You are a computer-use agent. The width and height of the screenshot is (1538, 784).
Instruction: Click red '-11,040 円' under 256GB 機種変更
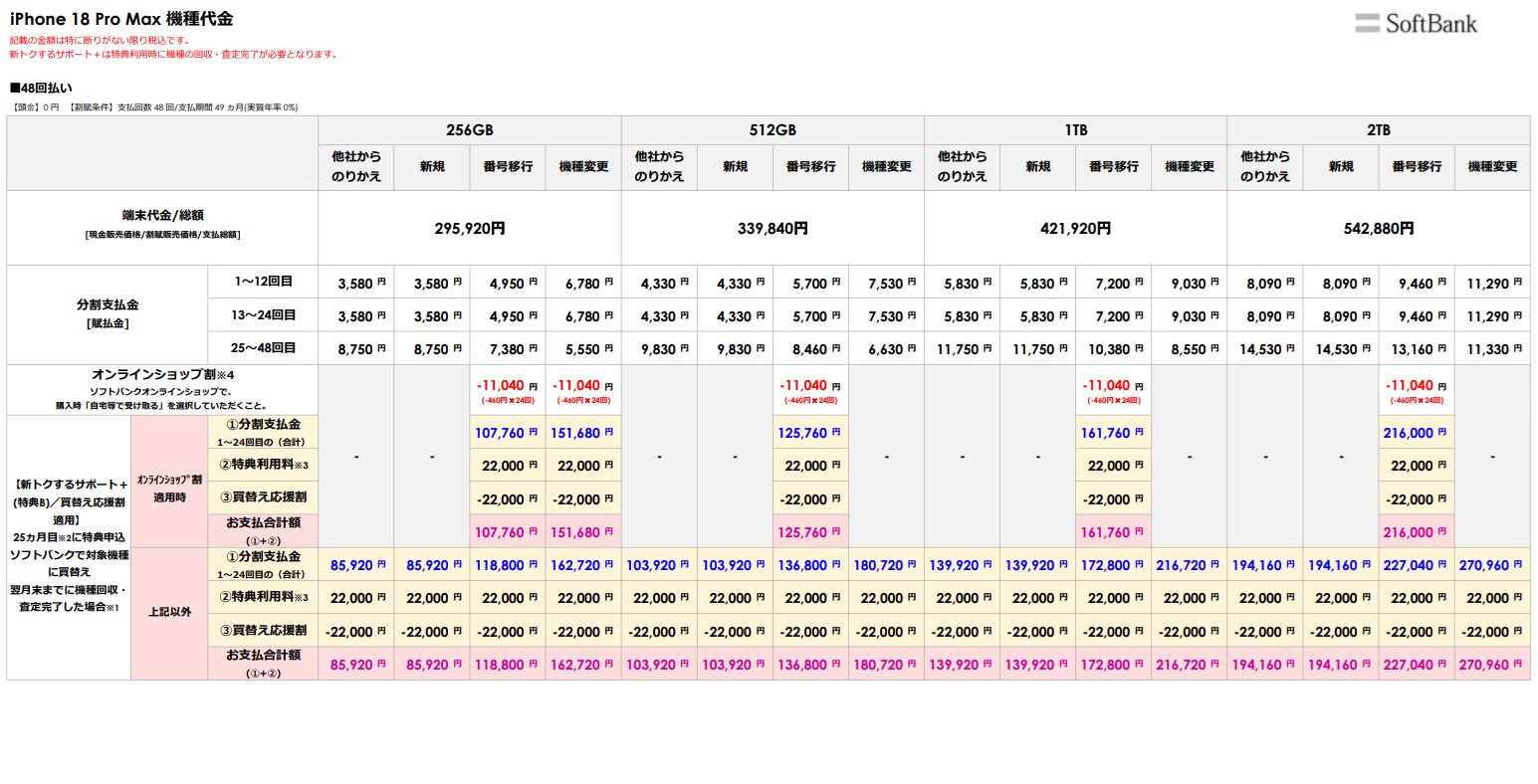[583, 386]
